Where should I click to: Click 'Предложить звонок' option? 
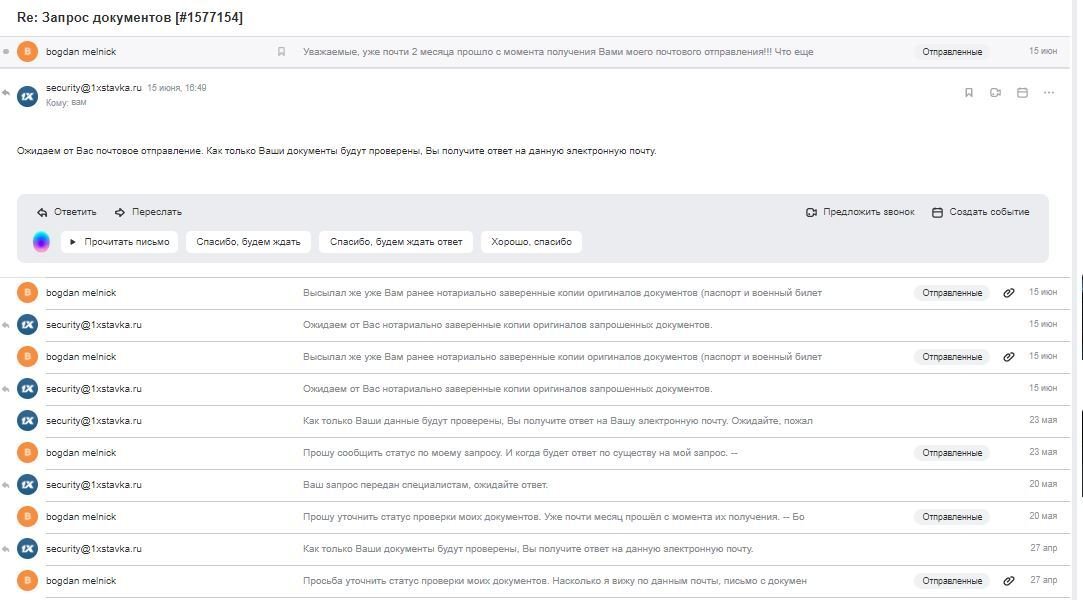click(860, 212)
